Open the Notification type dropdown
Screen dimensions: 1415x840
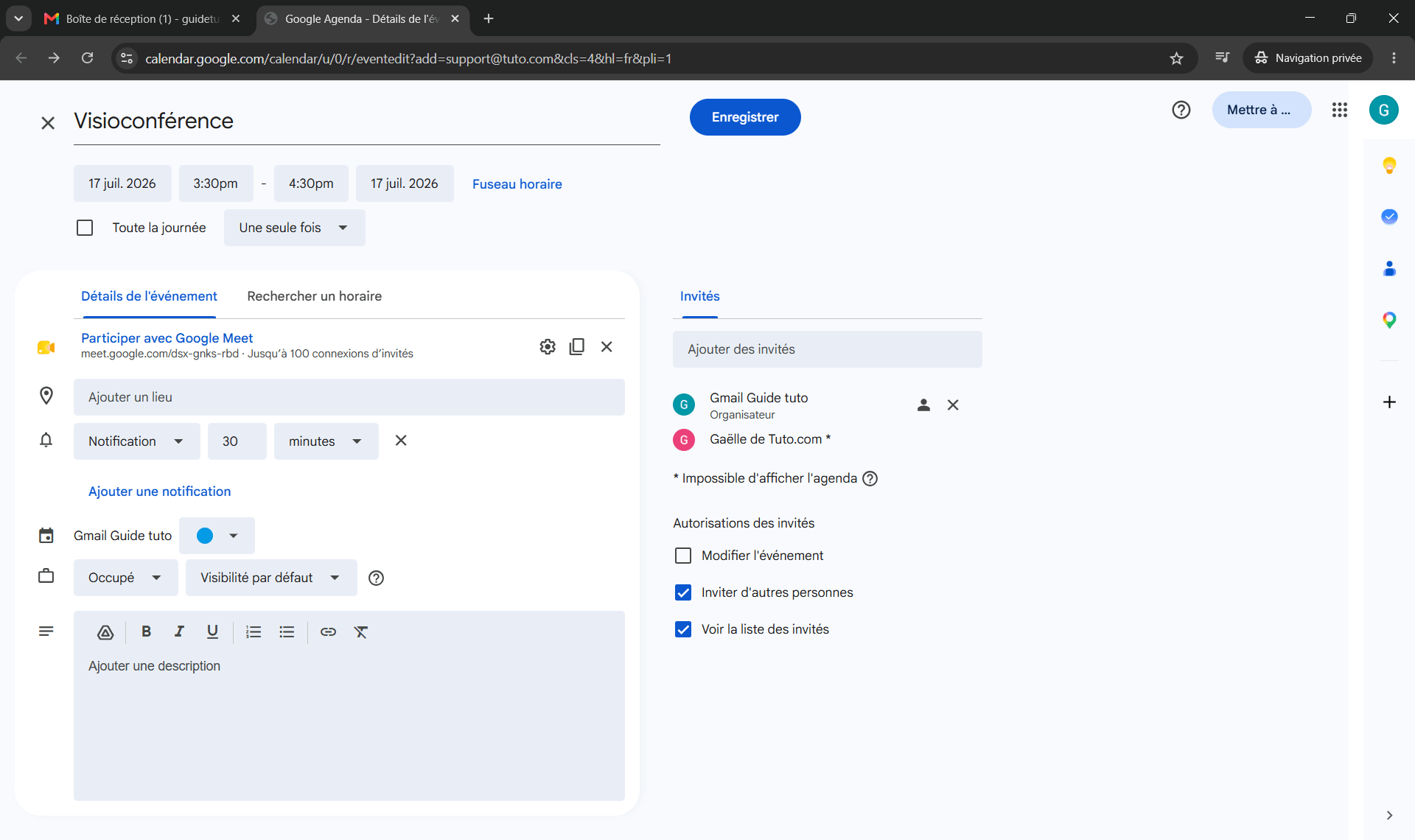pos(137,441)
